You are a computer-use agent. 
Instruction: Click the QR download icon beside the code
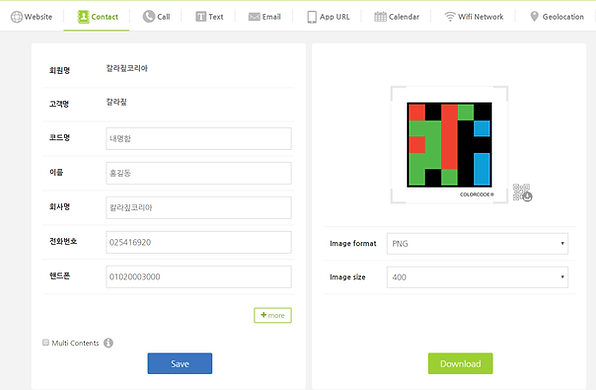pyautogui.click(x=522, y=193)
